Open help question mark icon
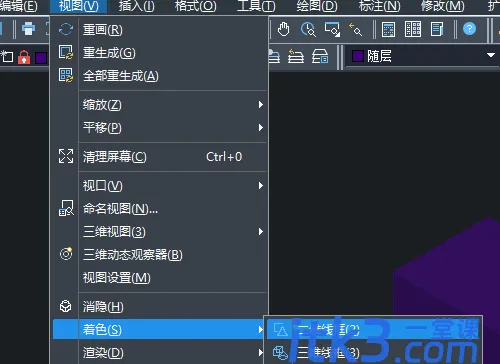 tap(469, 29)
